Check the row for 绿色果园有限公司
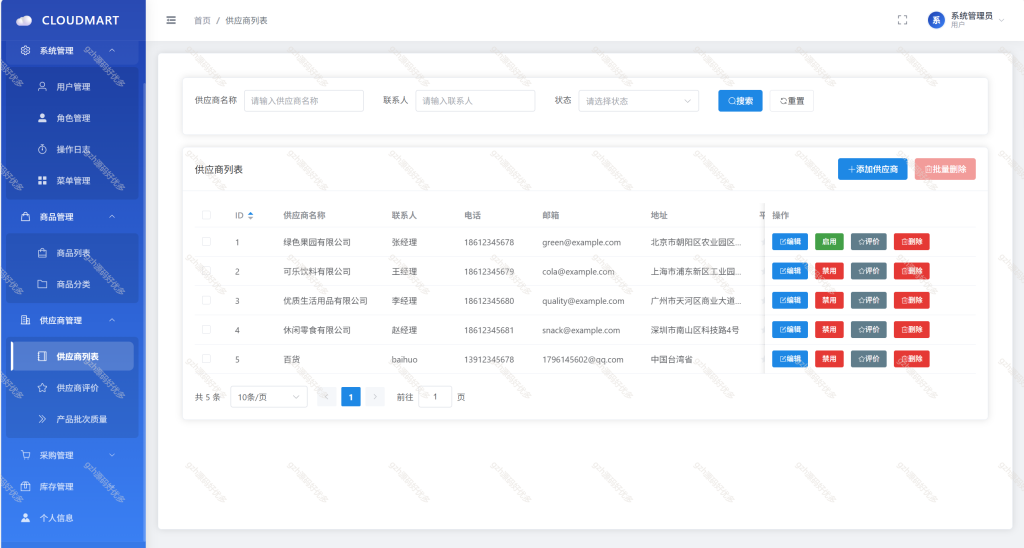Screen dimensions: 1024x548 (206, 242)
